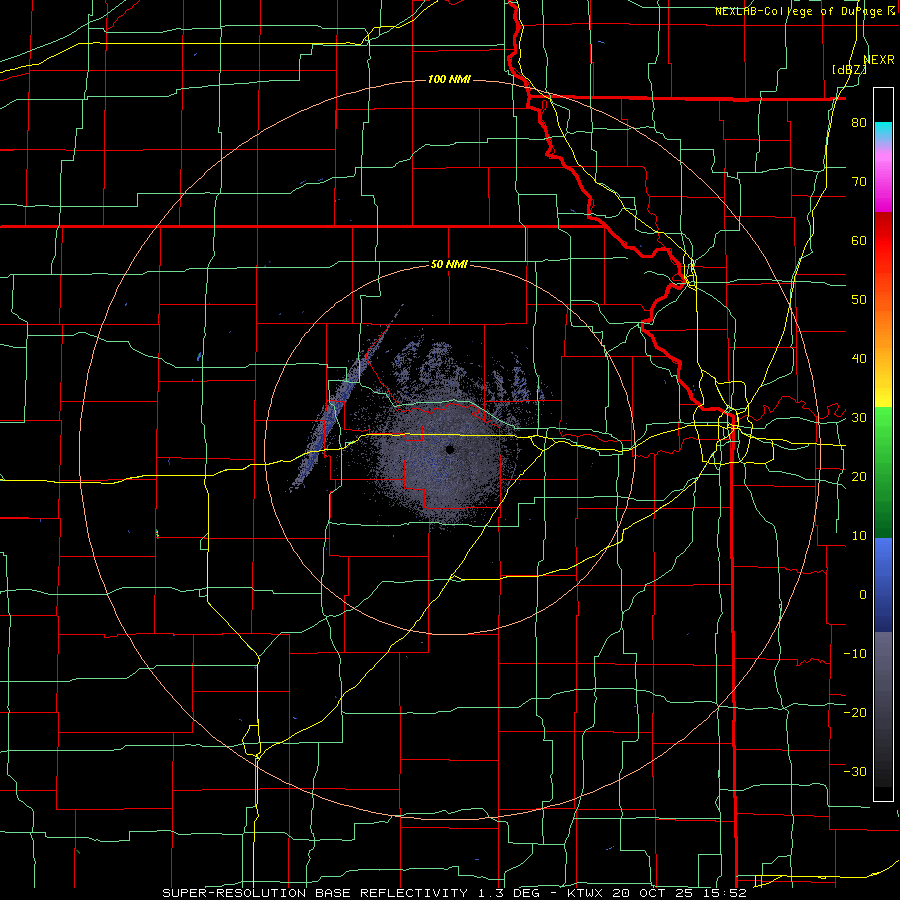Click the 80 dBZ scale value
Image resolution: width=900 pixels, height=900 pixels.
click(859, 123)
